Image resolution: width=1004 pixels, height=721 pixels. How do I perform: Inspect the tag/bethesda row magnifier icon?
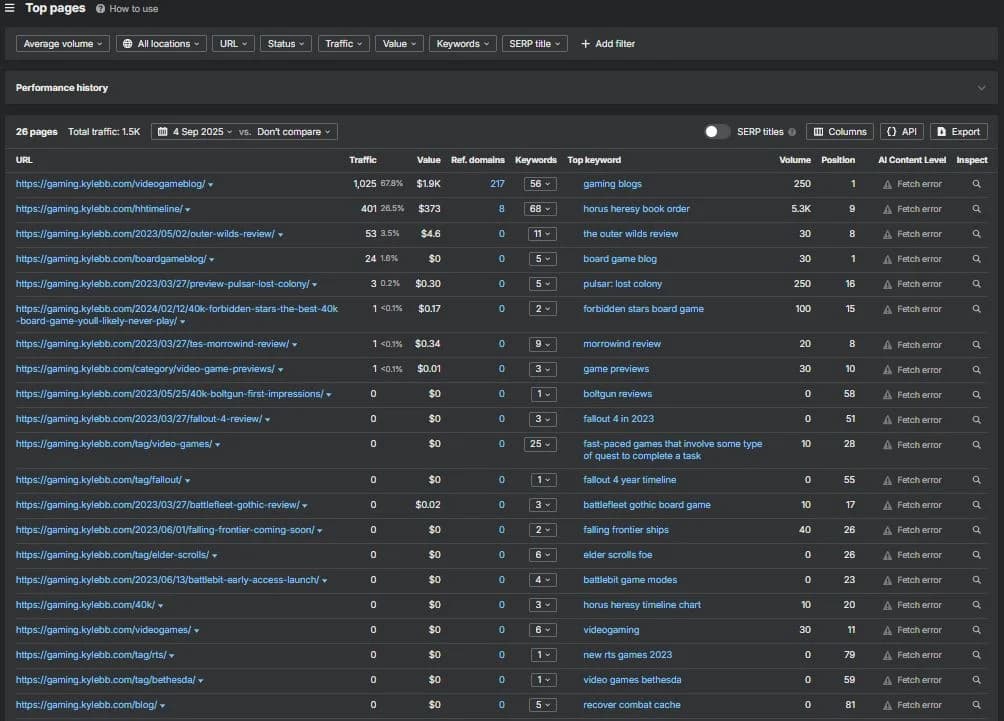tap(976, 679)
